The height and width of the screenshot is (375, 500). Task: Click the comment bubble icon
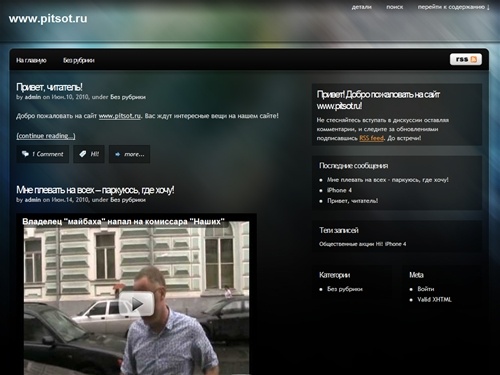point(25,154)
